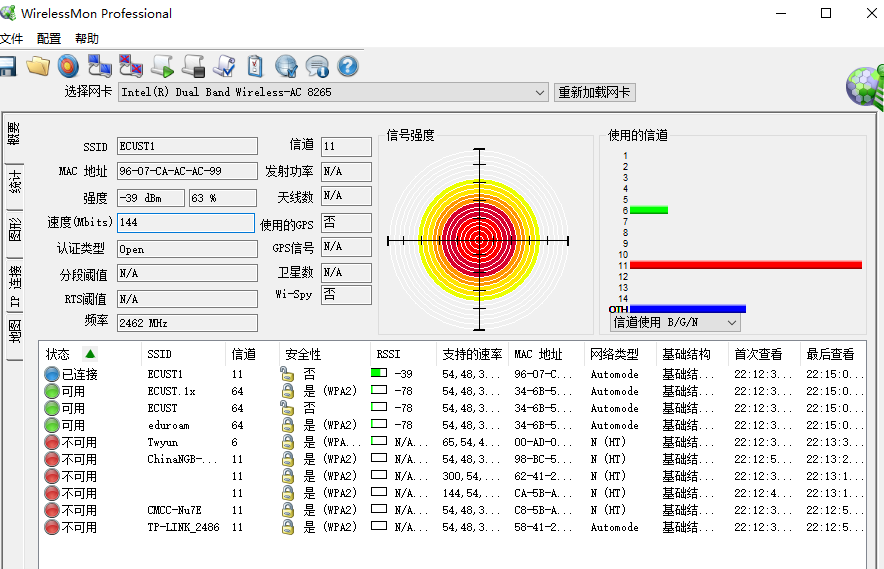Click the WirelessMon globe logo at right

(x=865, y=86)
